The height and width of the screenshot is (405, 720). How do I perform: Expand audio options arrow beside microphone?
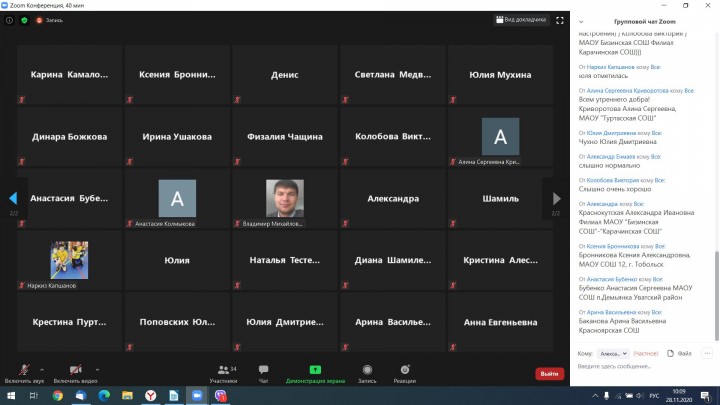point(41,366)
